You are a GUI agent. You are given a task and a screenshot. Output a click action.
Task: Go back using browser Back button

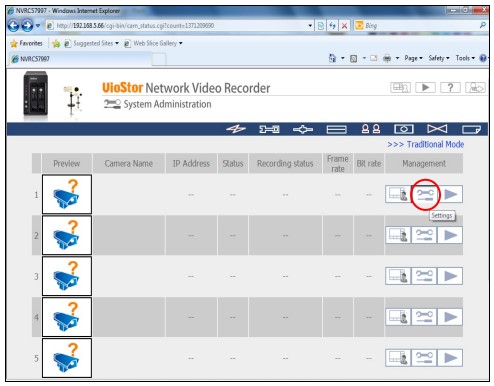point(13,25)
